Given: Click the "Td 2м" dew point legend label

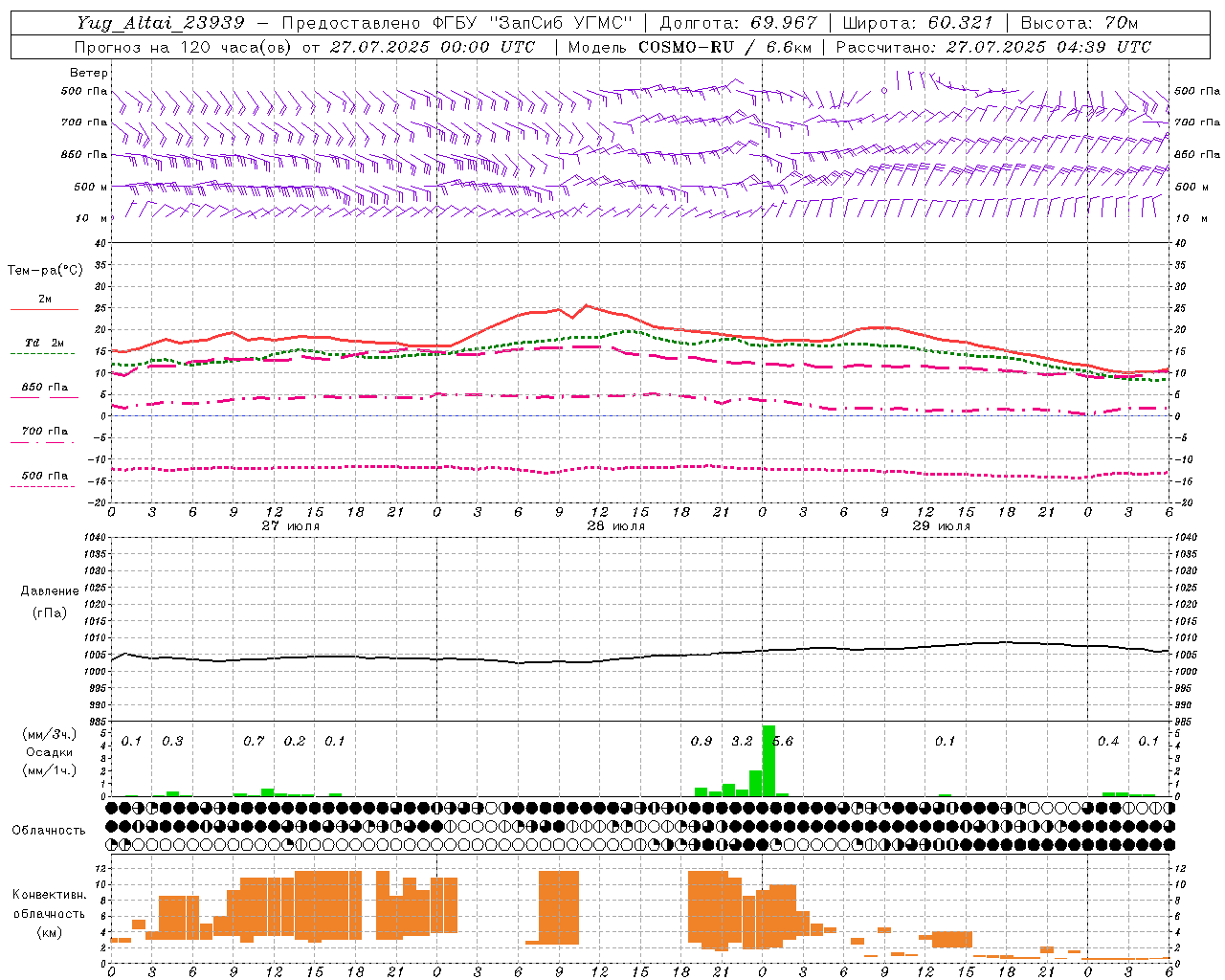Looking at the screenshot, I should pos(45,343).
